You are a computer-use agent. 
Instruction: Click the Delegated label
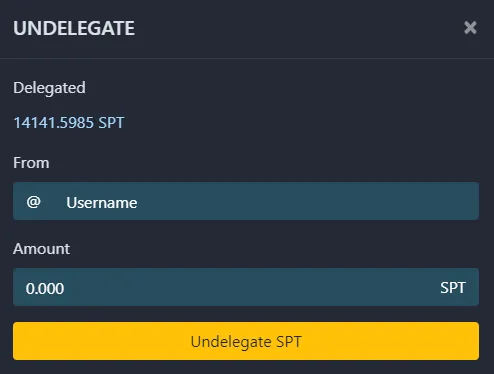(49, 88)
